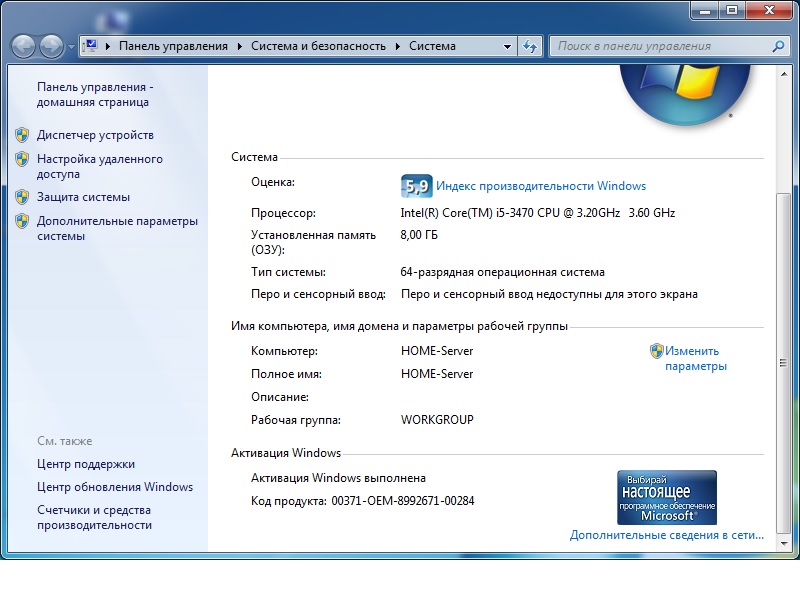Click the refresh button beside address bar
Image resolution: width=800 pixels, height=614 pixels.
[530, 46]
